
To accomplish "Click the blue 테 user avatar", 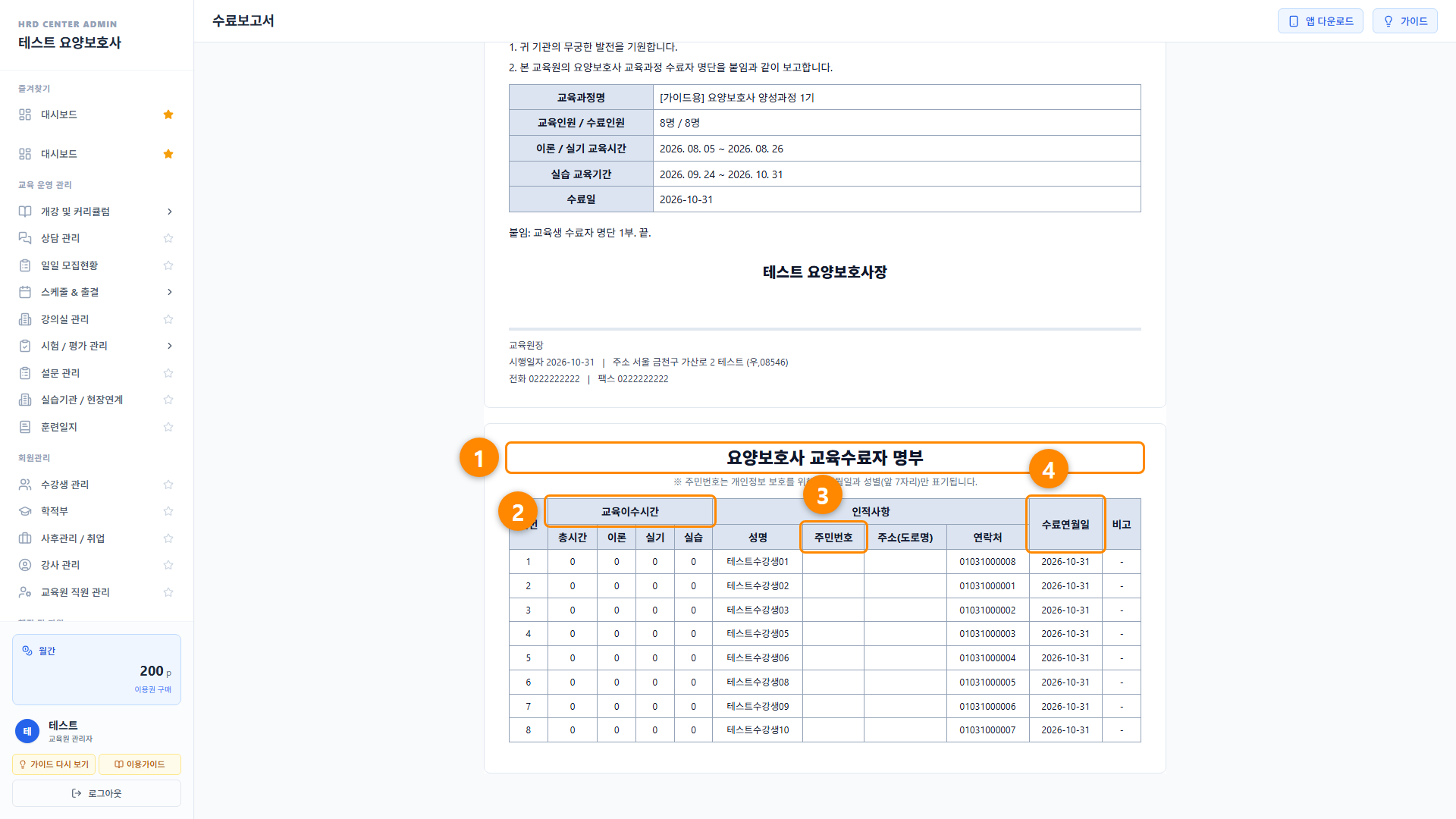I will (x=27, y=731).
